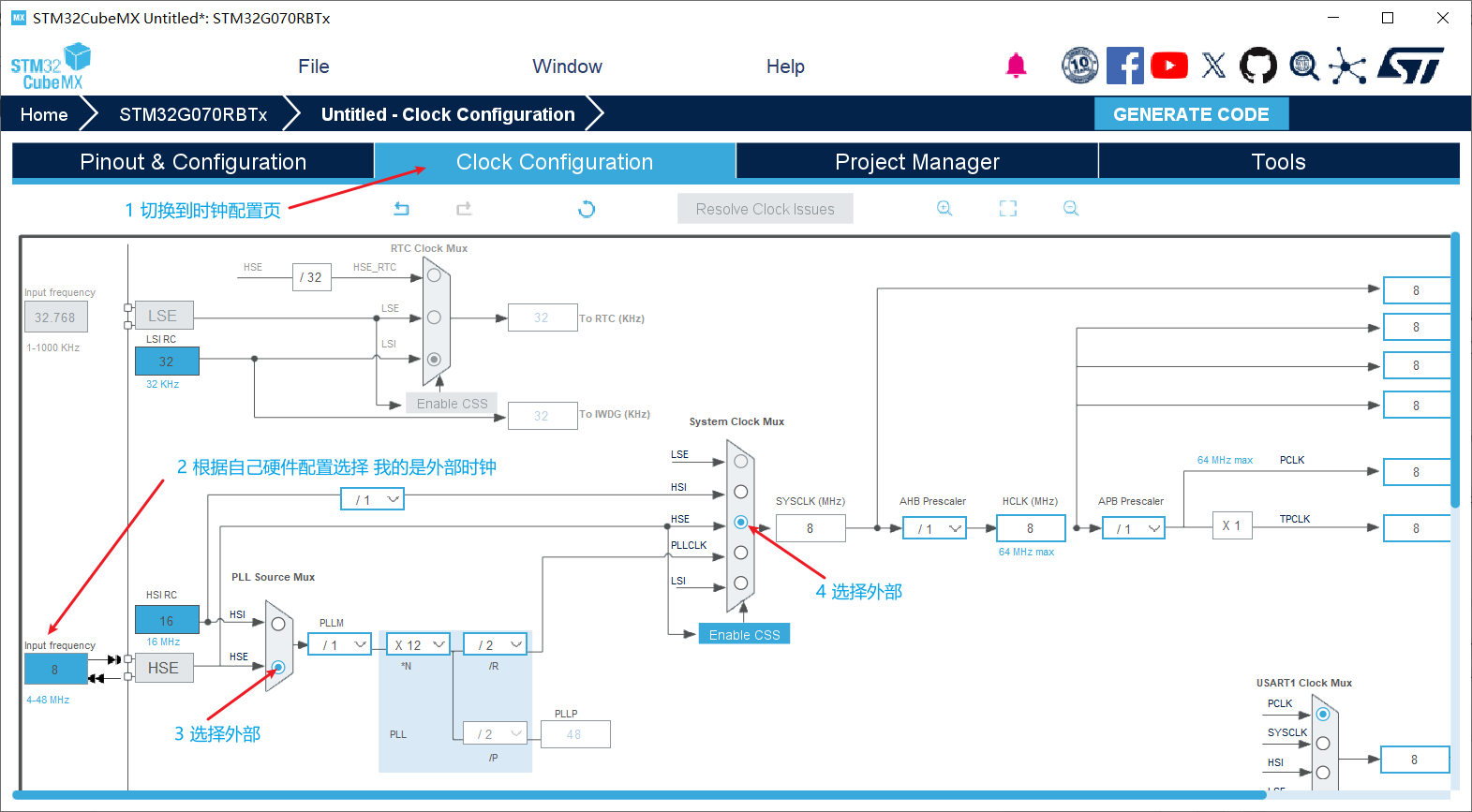Click the undo arrow icon in toolbar

coord(401,209)
